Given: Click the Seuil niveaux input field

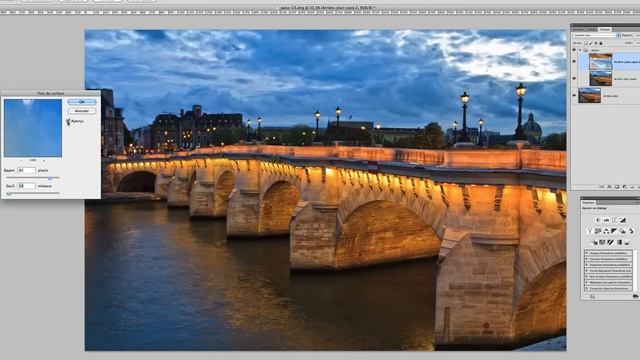Looking at the screenshot, I should (x=27, y=186).
